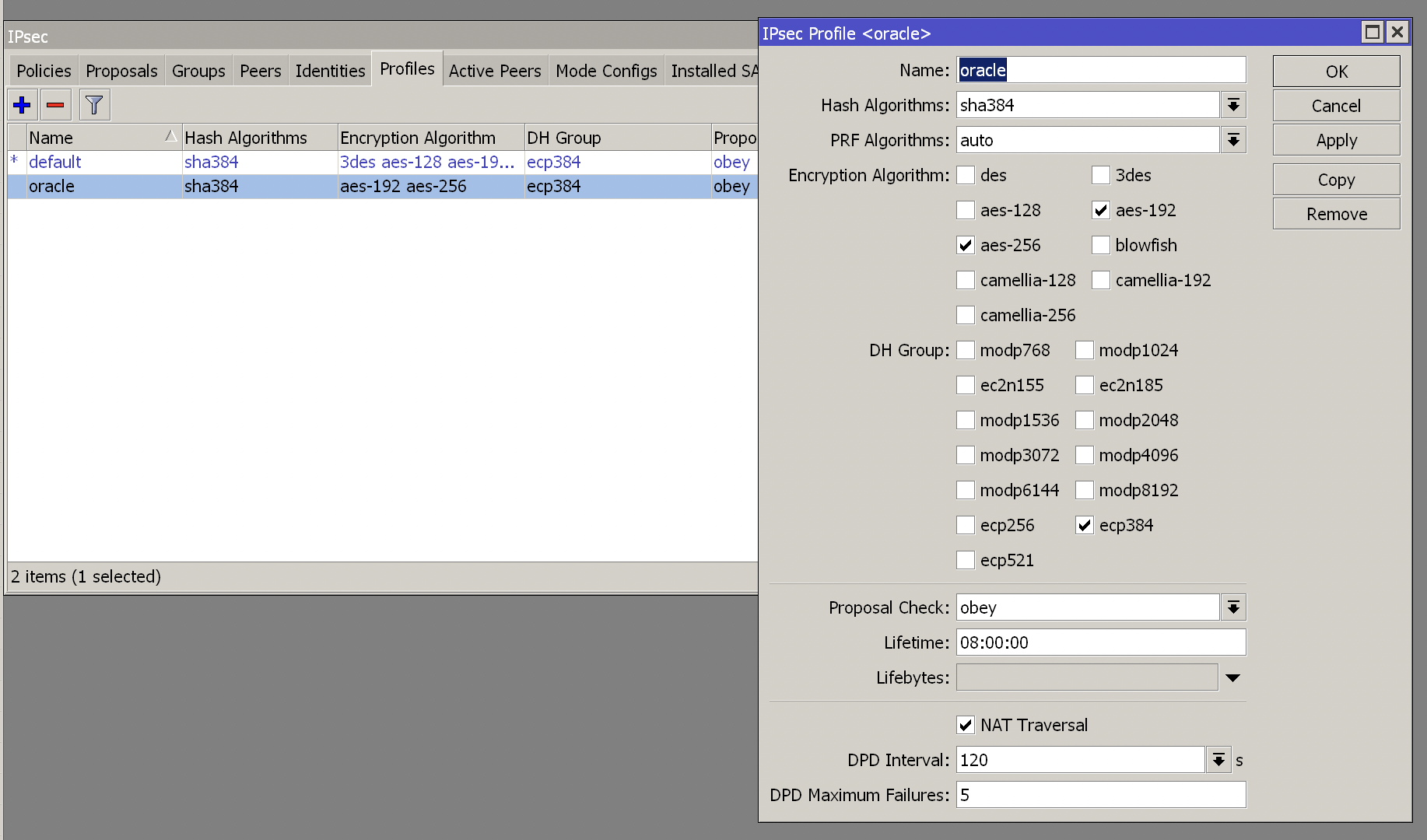
Task: Disable NAT Traversal for the profile
Action: [x=965, y=724]
